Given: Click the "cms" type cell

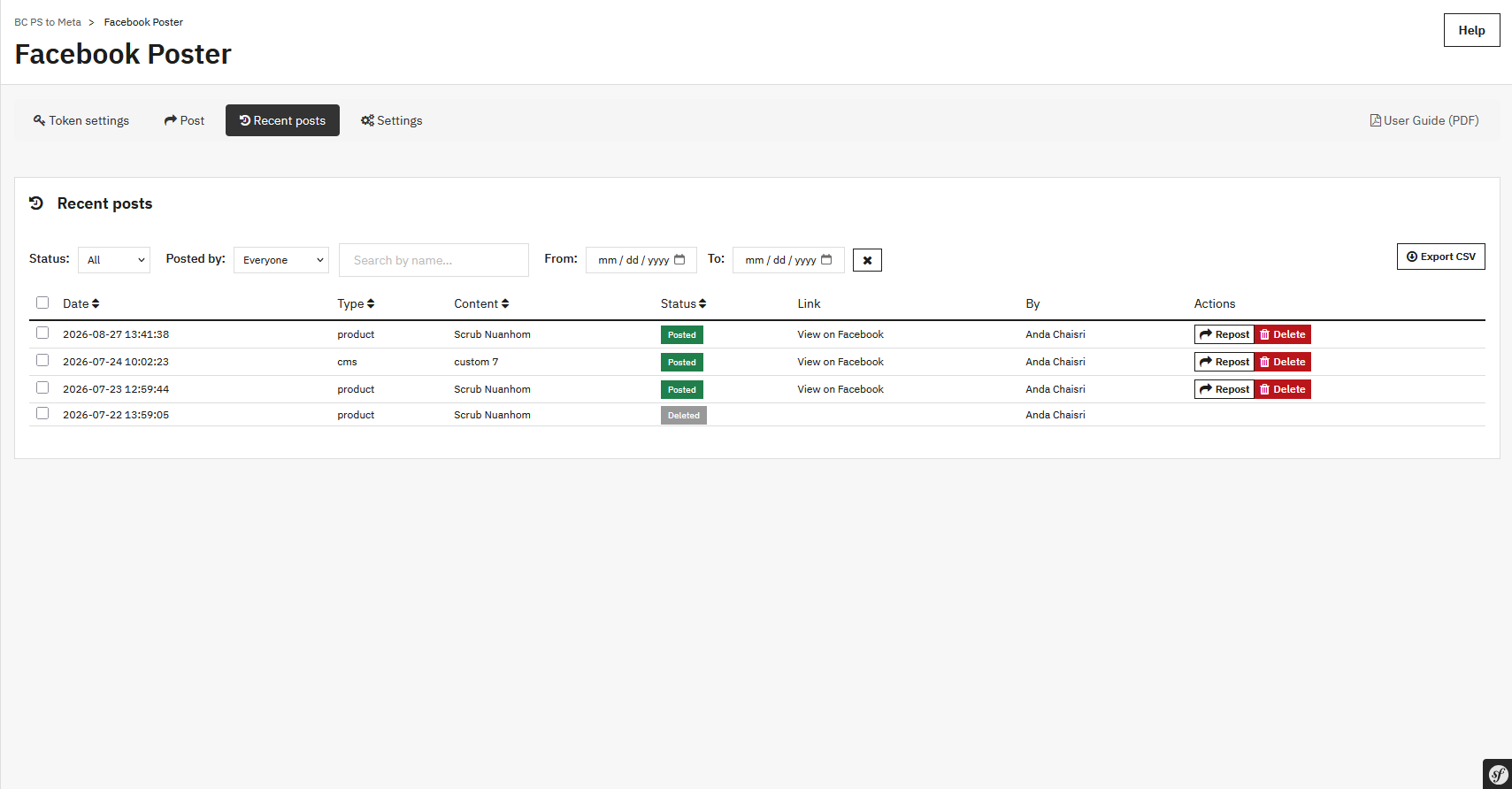Looking at the screenshot, I should click(347, 362).
